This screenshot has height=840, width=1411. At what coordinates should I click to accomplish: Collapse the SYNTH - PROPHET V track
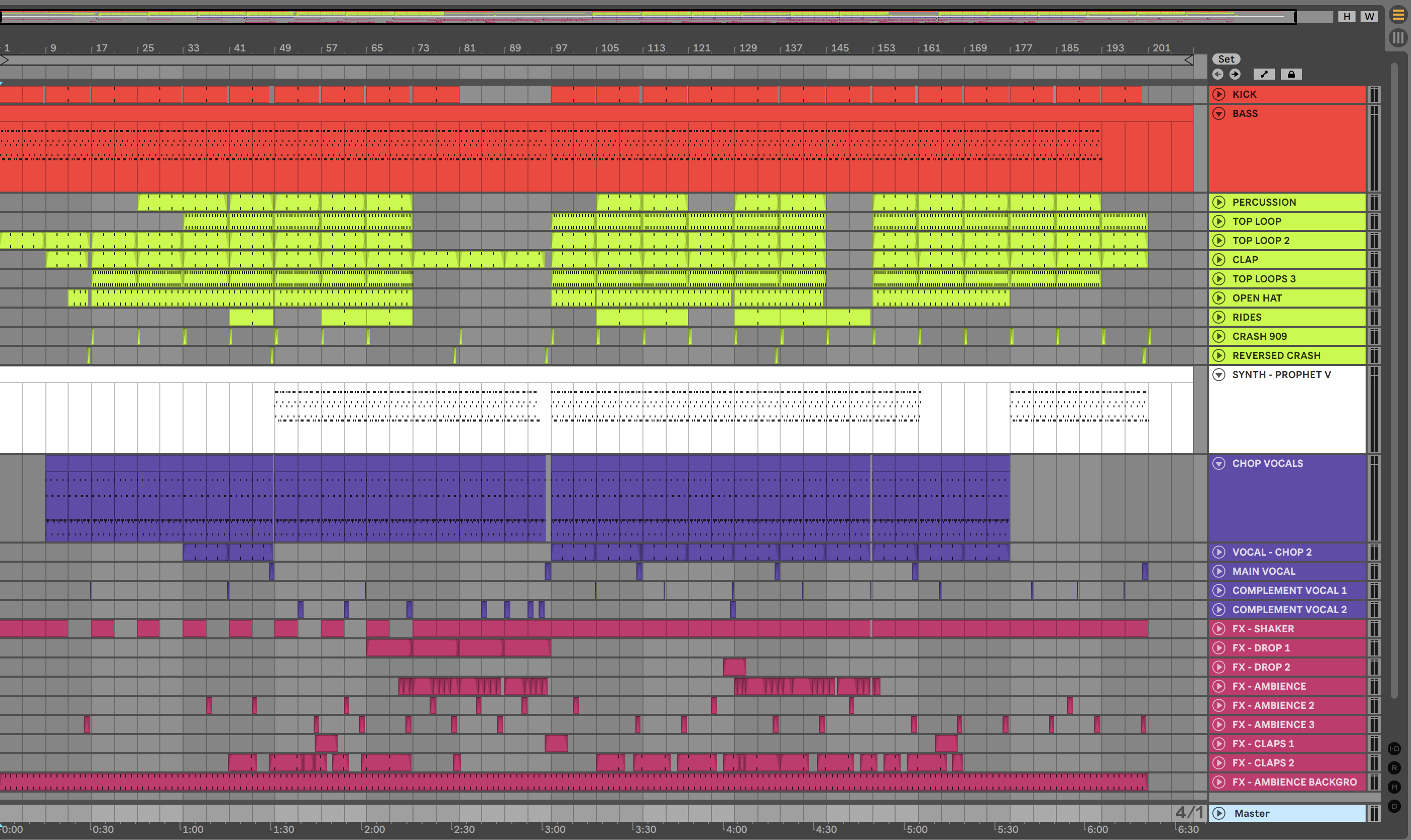pyautogui.click(x=1219, y=375)
